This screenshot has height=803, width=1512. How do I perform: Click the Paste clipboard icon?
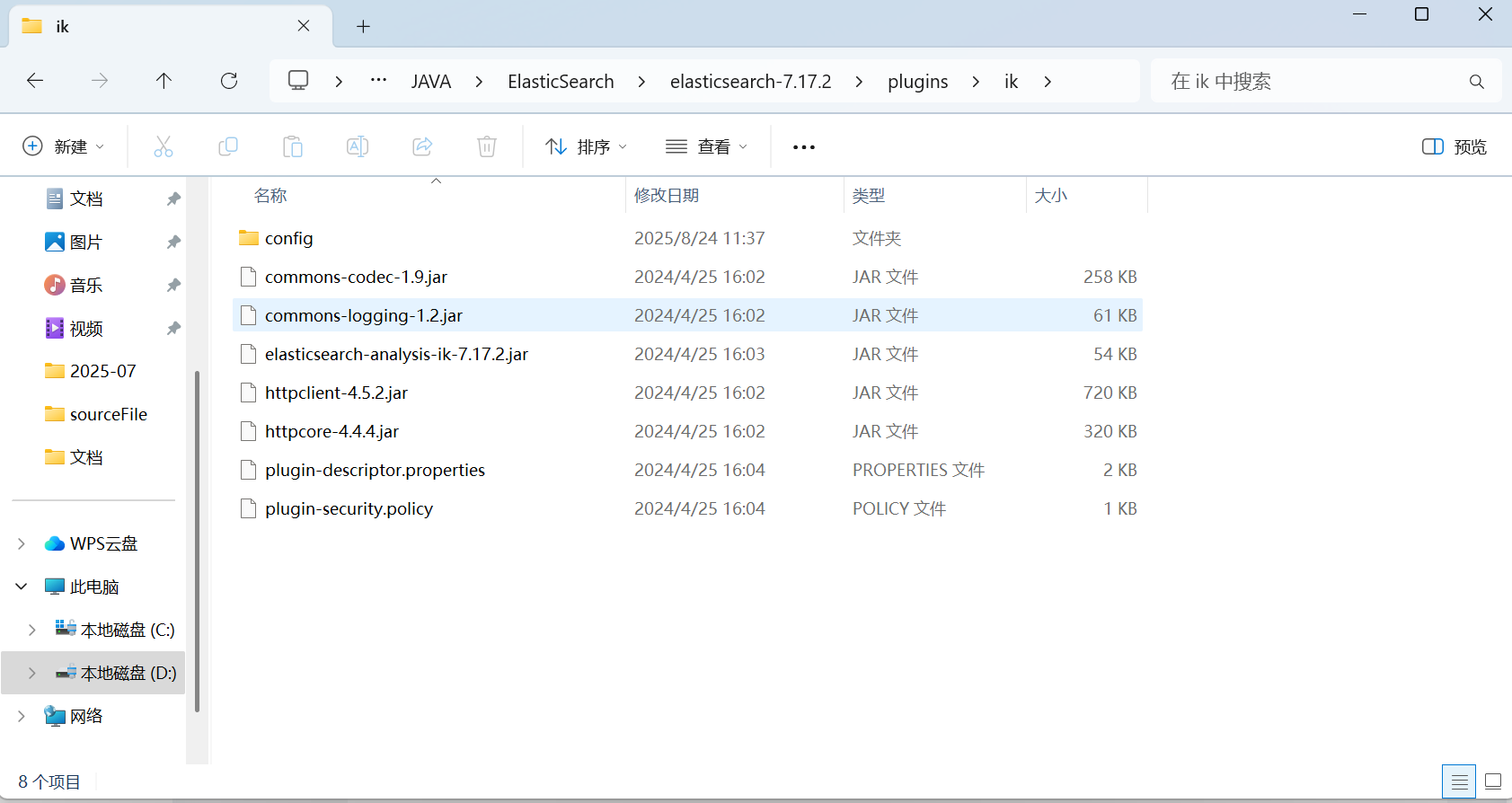tap(293, 146)
